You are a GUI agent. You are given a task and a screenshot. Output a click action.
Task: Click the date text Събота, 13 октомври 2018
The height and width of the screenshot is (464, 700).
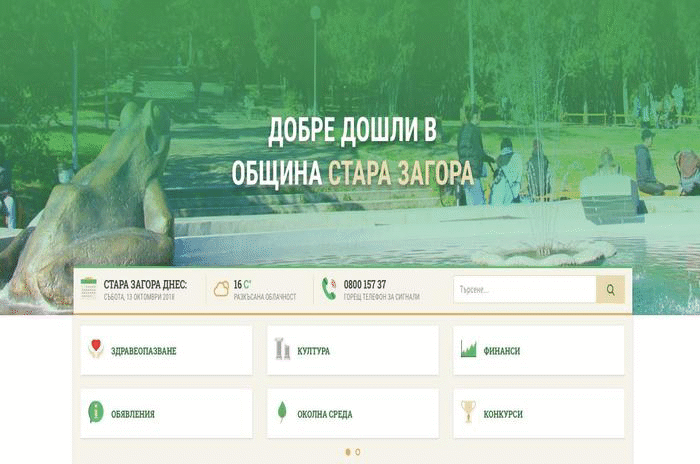pos(139,297)
